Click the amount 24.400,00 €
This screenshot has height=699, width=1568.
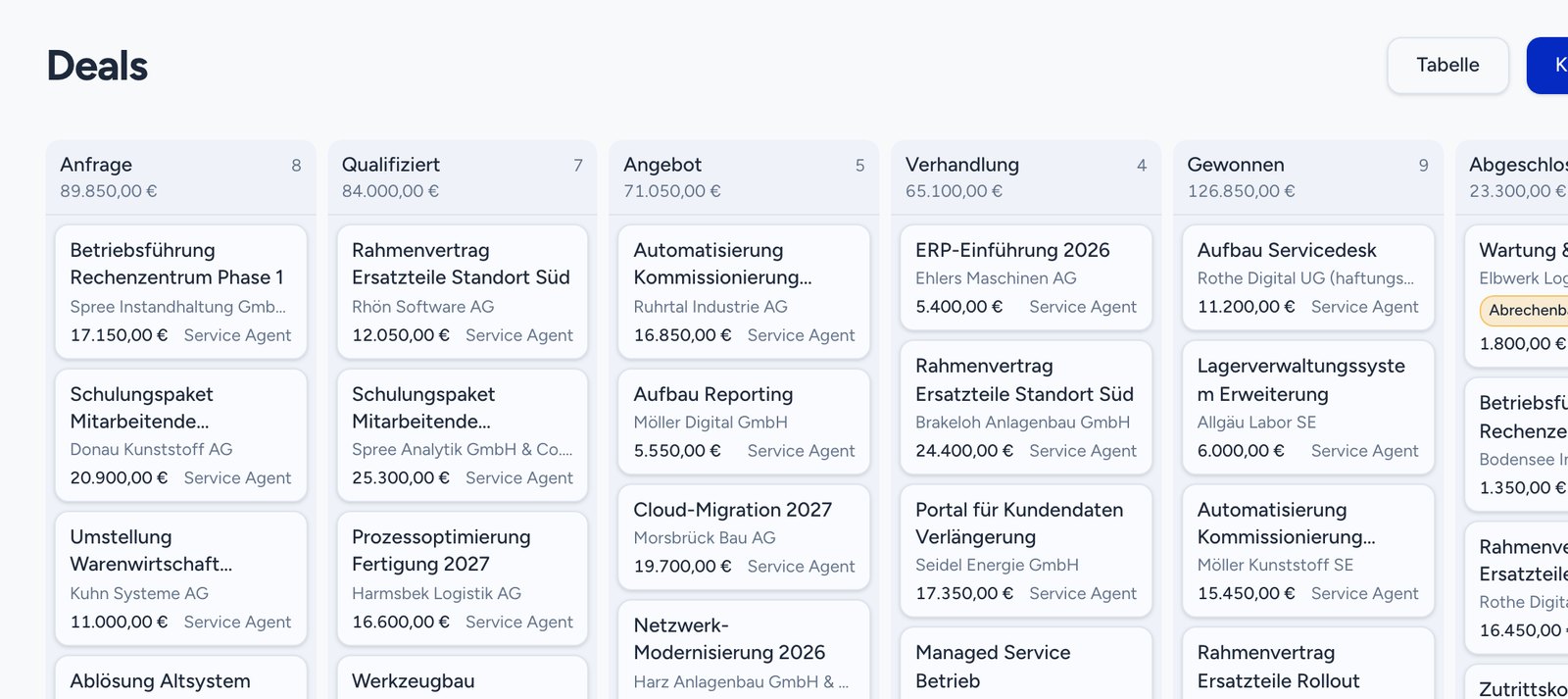coord(964,451)
